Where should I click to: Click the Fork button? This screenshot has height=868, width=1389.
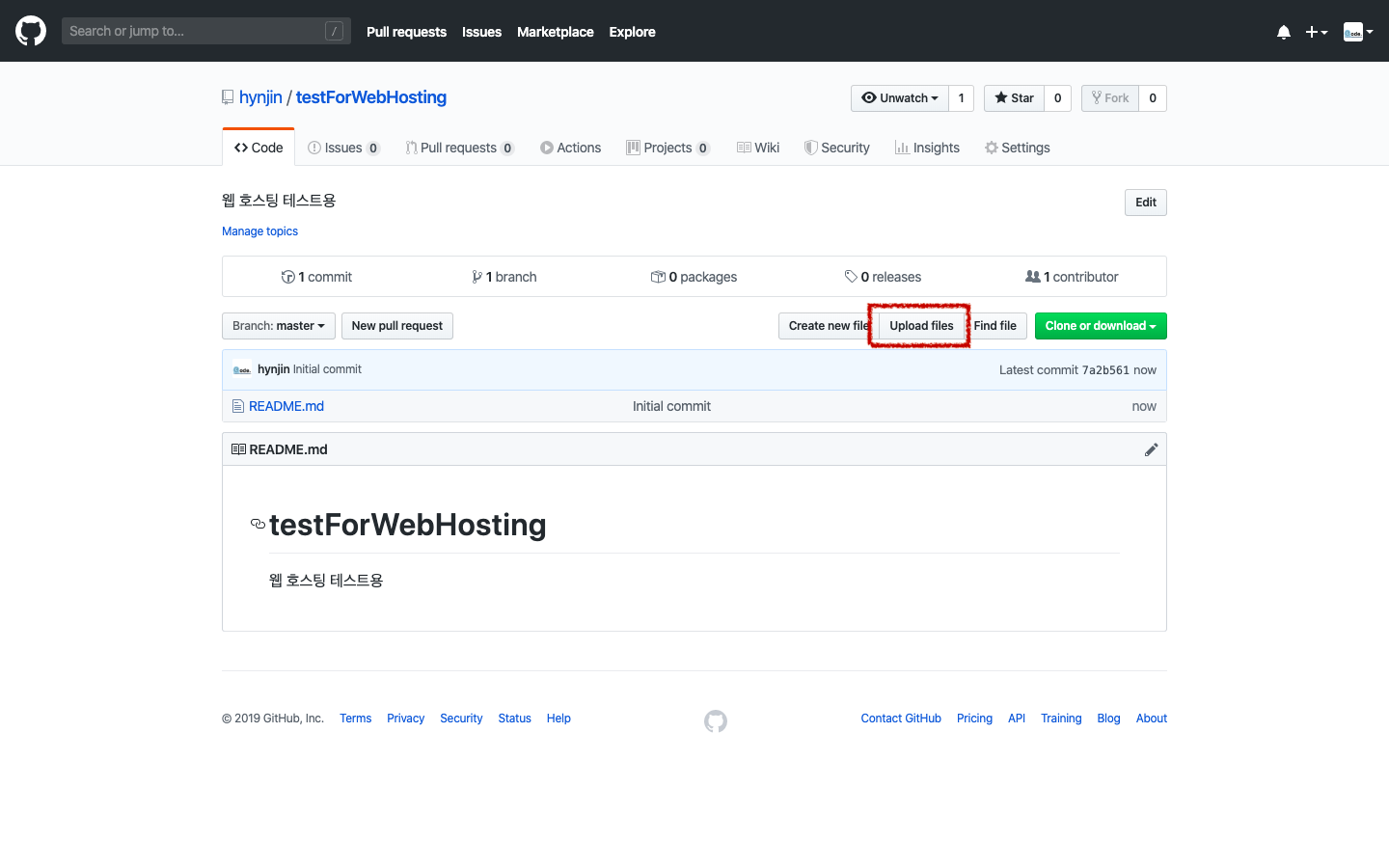[x=1110, y=98]
